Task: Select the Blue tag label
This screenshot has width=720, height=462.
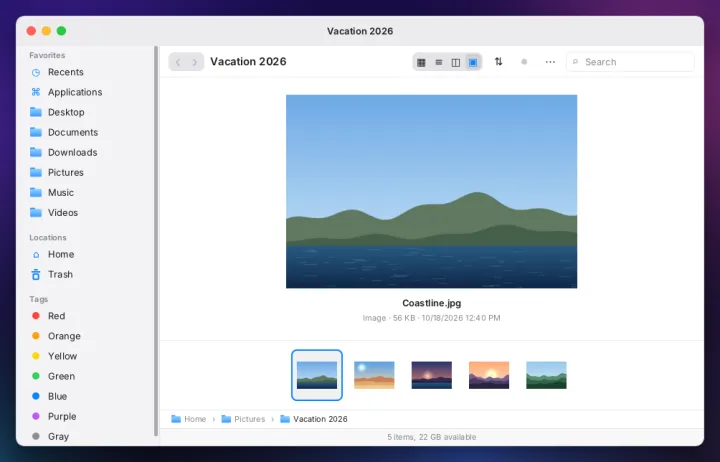Action: [57, 396]
